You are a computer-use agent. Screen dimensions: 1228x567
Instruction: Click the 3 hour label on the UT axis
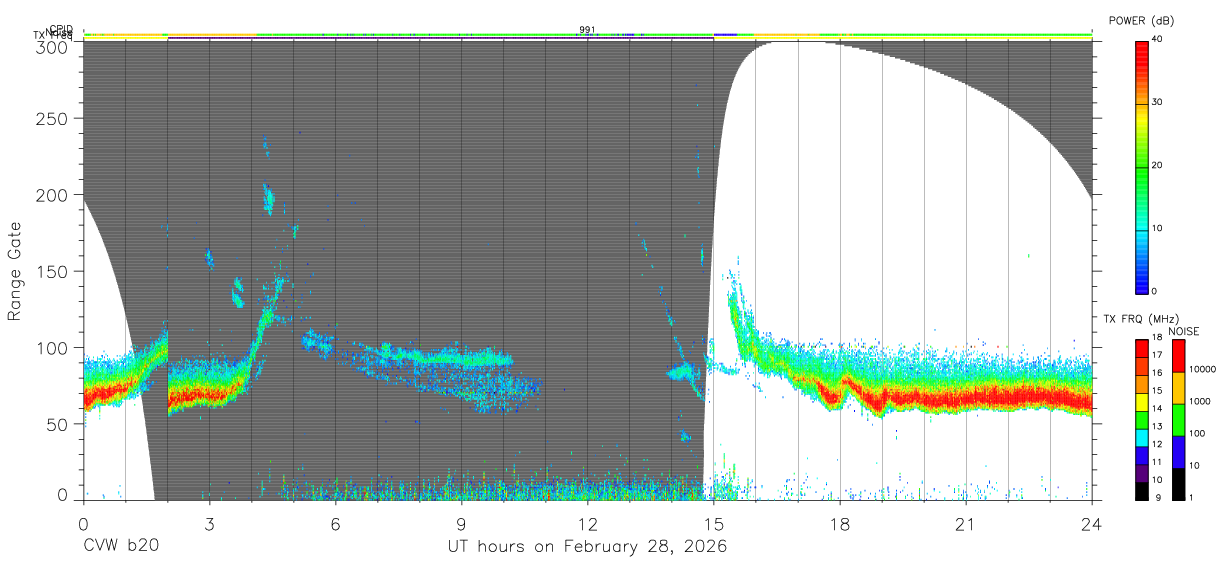click(209, 524)
